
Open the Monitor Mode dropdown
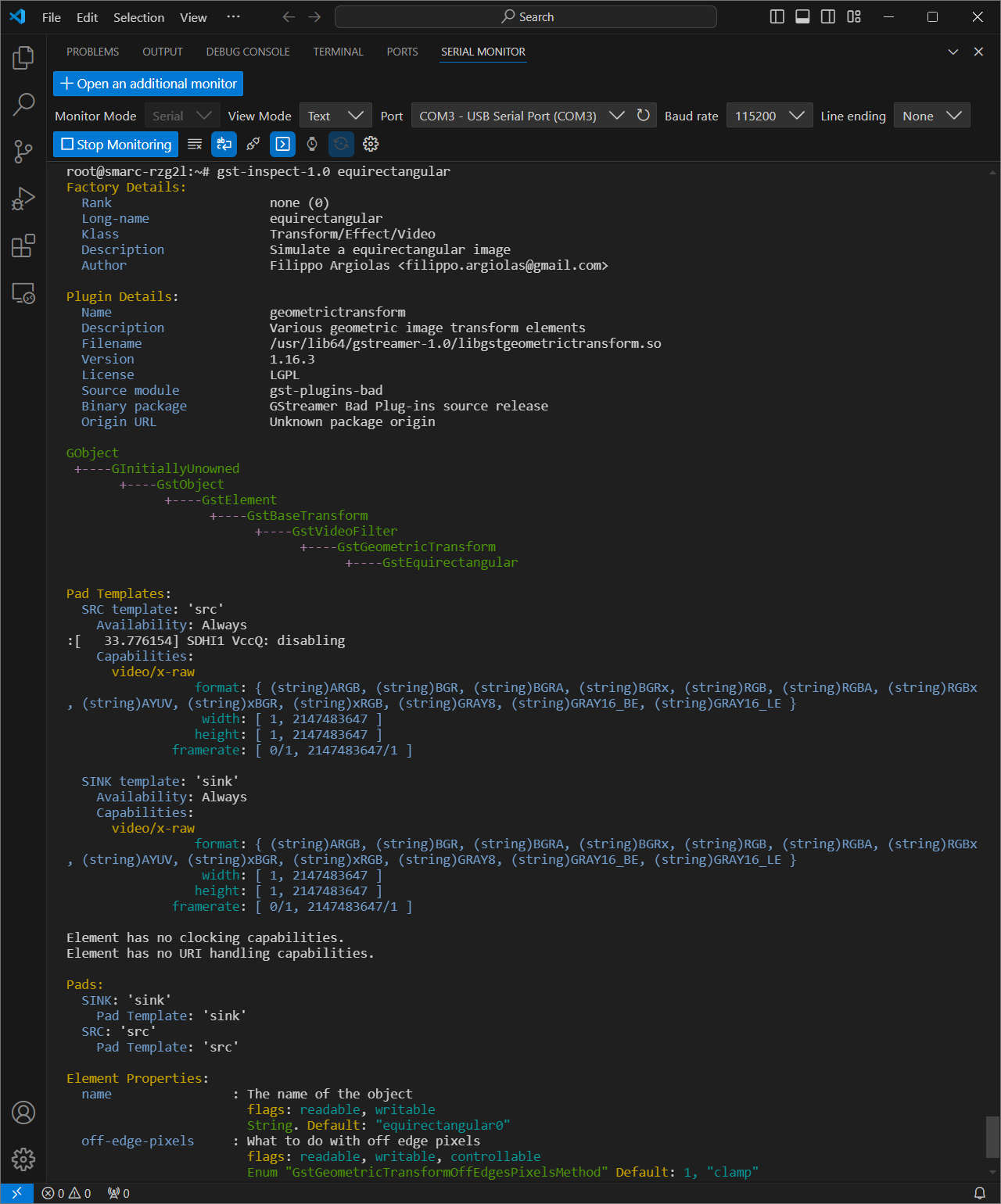tap(182, 116)
